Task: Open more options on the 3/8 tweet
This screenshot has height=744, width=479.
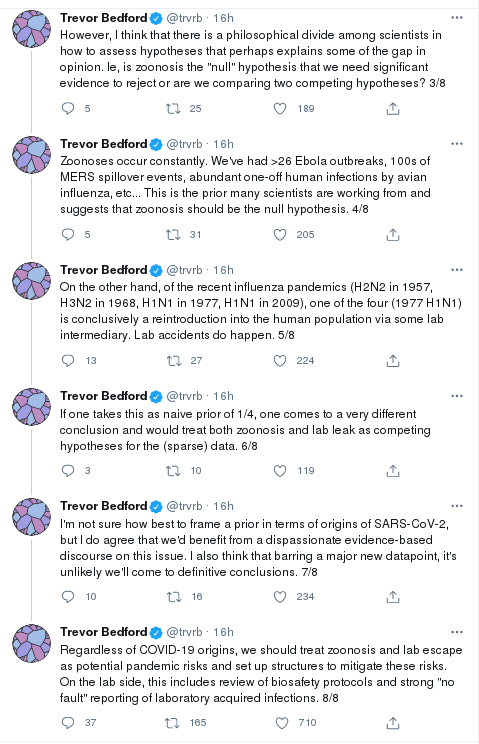Action: [457, 18]
